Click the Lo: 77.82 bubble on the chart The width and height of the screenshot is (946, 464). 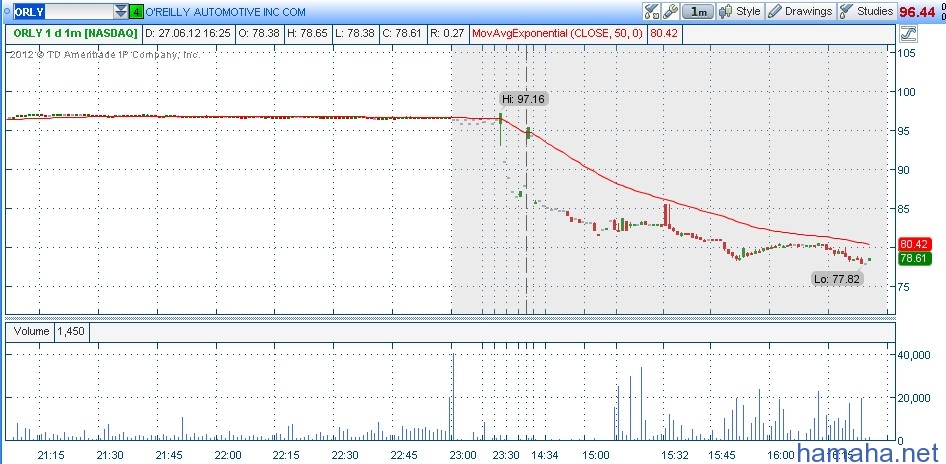[x=838, y=279]
